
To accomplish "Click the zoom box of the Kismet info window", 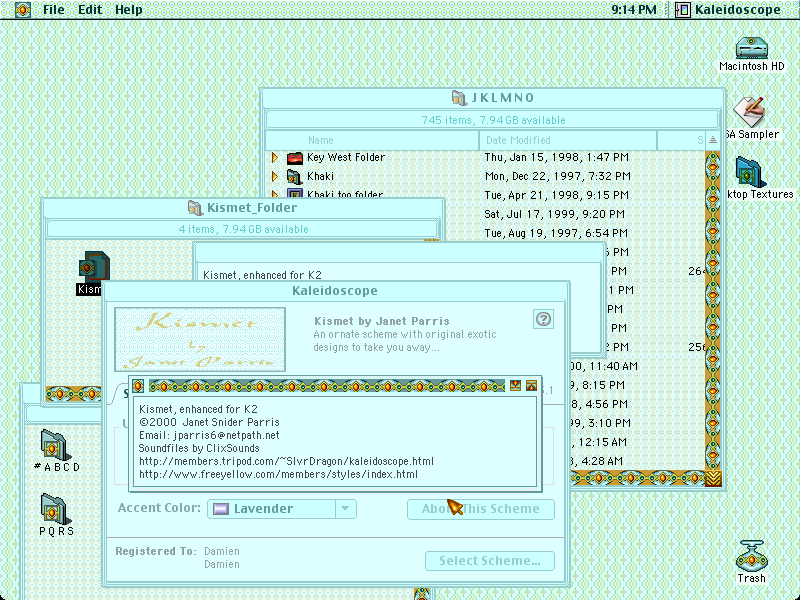I will (515, 386).
